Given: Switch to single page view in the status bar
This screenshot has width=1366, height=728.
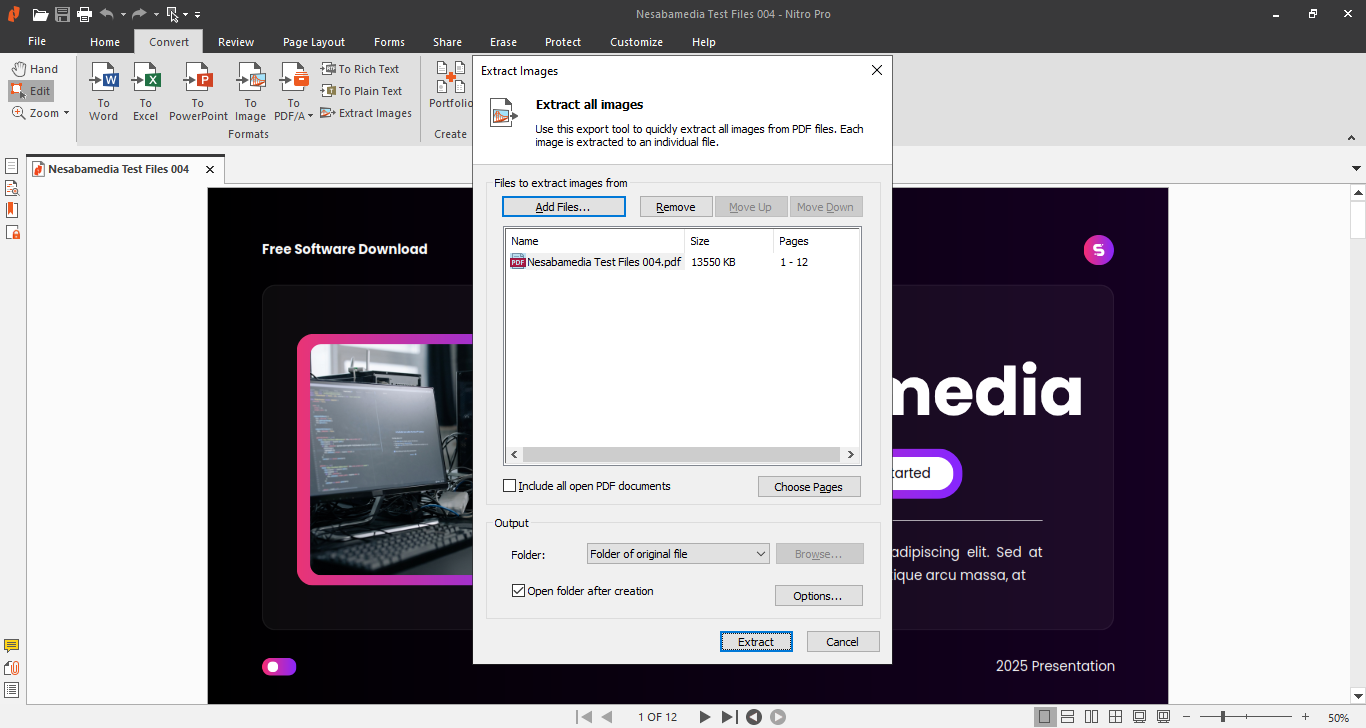Looking at the screenshot, I should point(1044,717).
